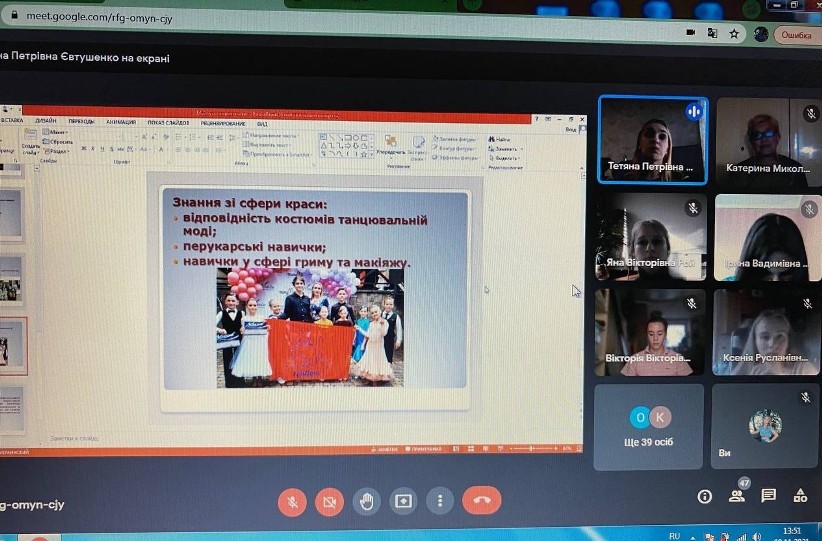The image size is (822, 541).
Task: Select your own 'Ви' tile
Action: pyautogui.click(x=765, y=426)
